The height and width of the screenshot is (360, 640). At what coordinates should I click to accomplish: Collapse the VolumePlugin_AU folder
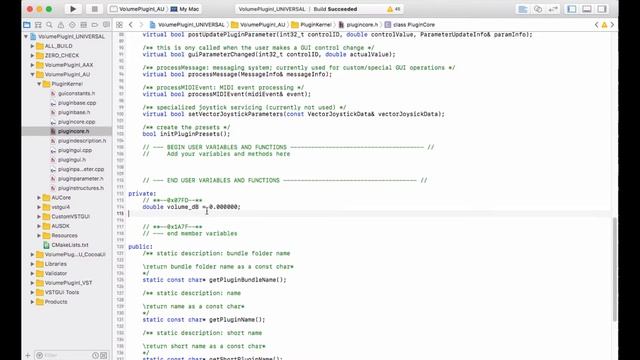click(33, 75)
